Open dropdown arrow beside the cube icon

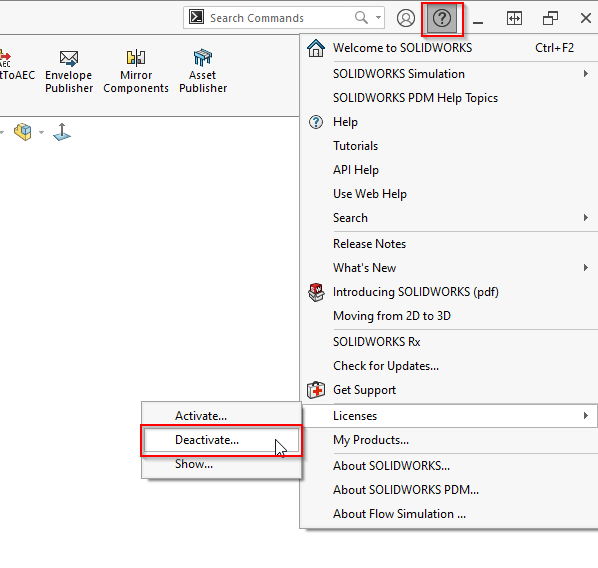coord(42,132)
